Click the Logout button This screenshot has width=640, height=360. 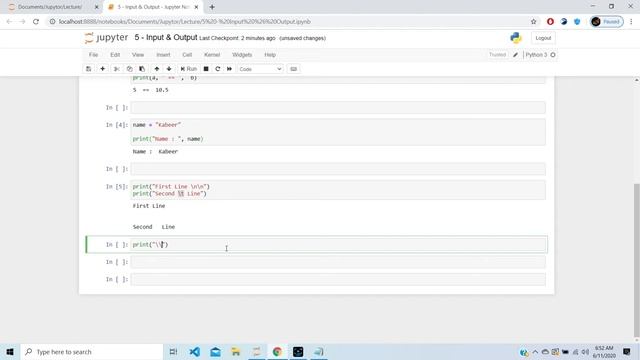pos(543,38)
